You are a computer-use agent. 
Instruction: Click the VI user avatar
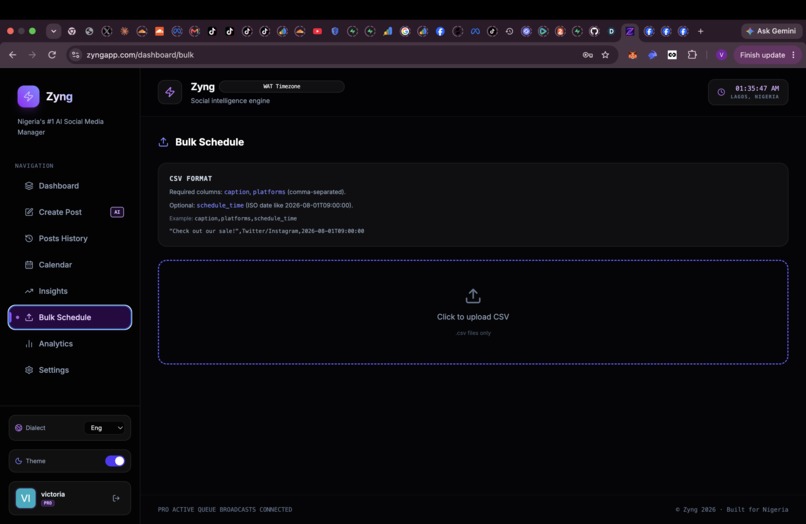coord(26,498)
